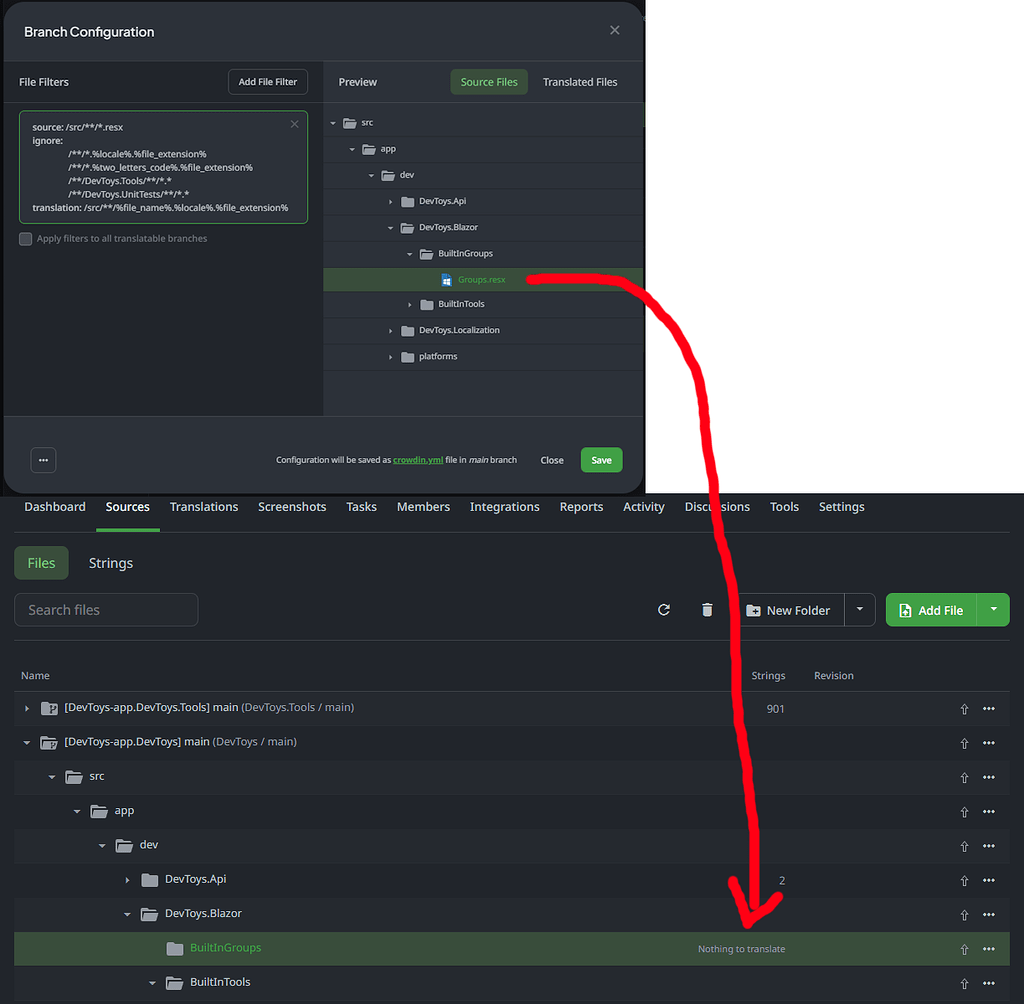Select the Groups.resx file icon in the preview tree

pos(444,279)
